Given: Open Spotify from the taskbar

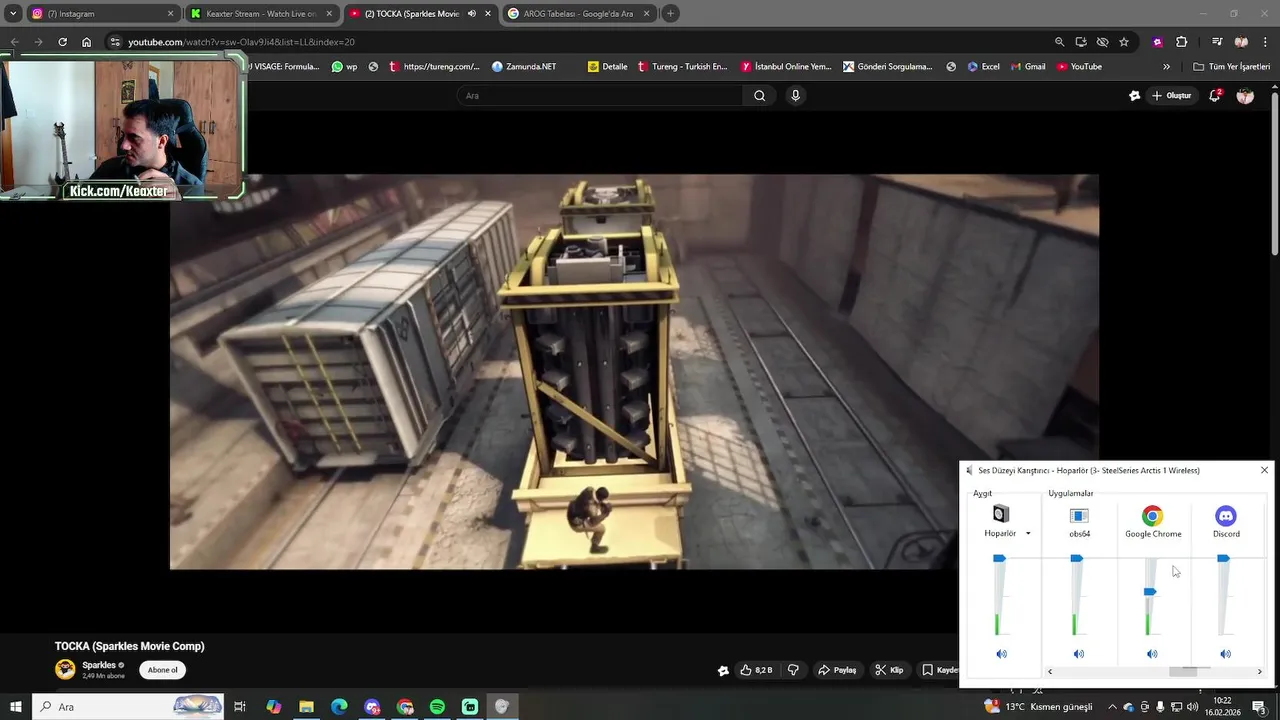Looking at the screenshot, I should coord(437,707).
